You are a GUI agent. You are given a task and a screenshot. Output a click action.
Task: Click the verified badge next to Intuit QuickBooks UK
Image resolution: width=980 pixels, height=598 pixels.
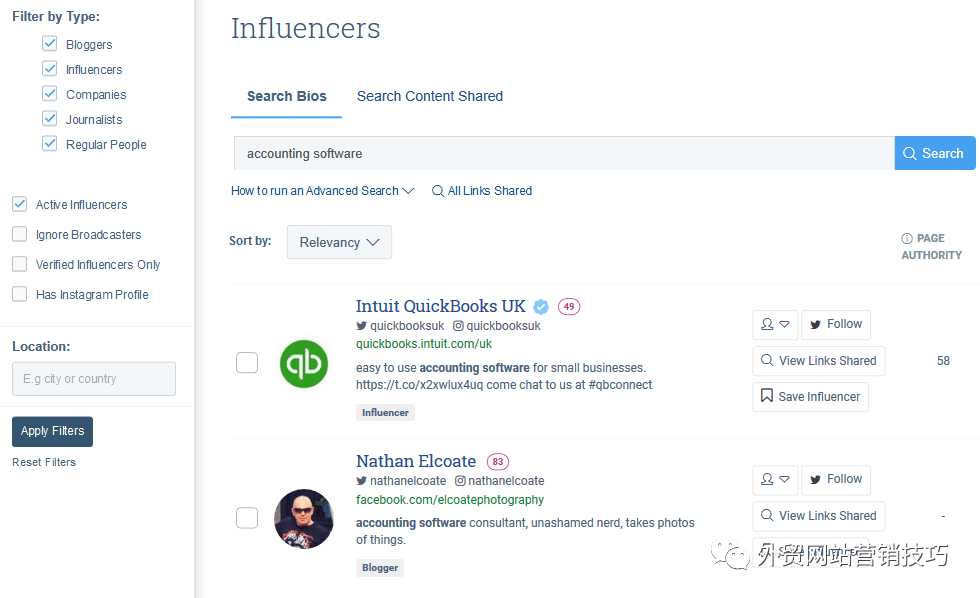coord(541,307)
